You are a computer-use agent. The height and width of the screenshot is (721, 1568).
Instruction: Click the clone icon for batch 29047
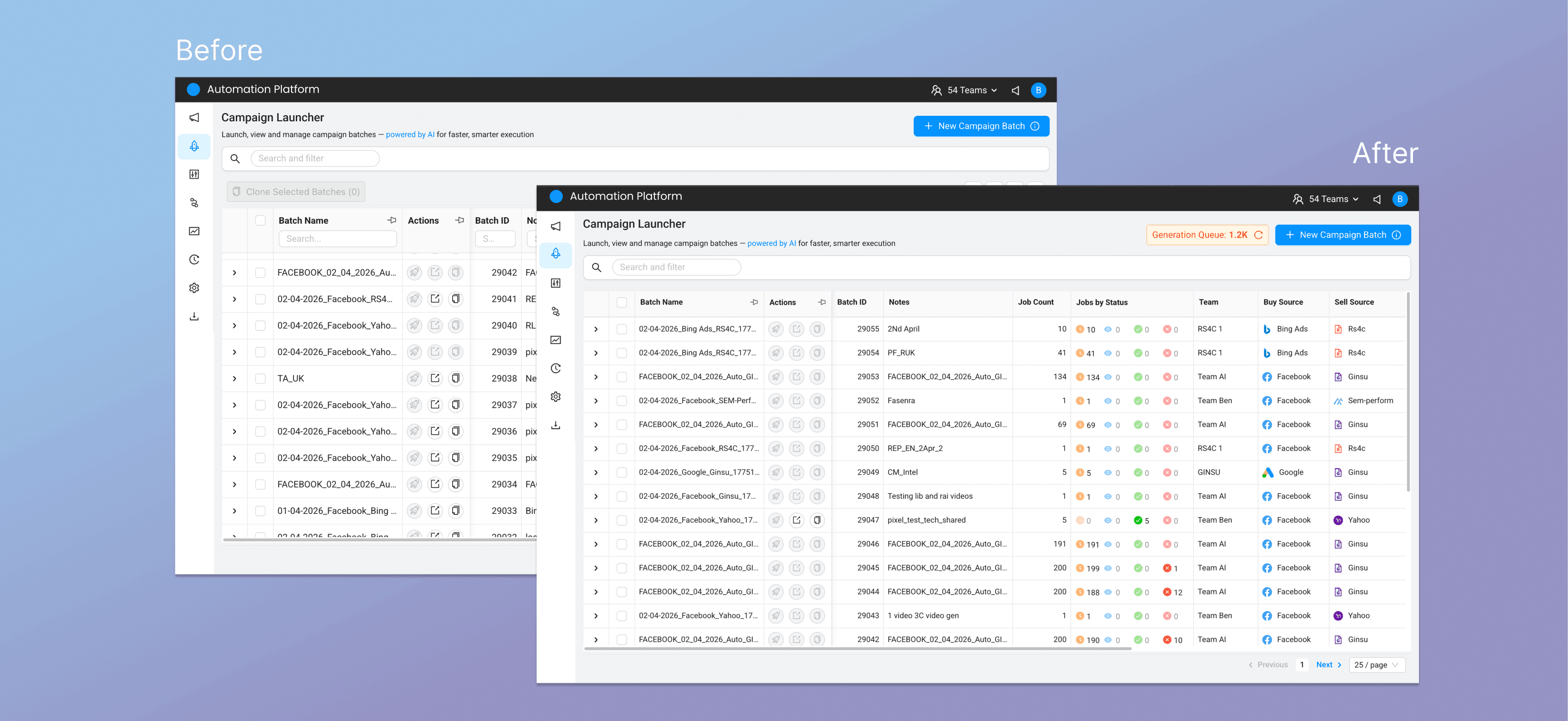[817, 520]
